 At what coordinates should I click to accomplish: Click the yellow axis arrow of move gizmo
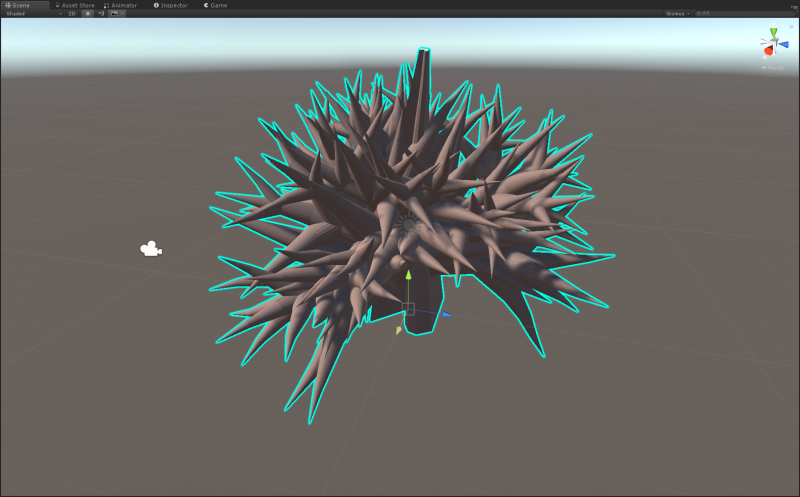point(399,330)
